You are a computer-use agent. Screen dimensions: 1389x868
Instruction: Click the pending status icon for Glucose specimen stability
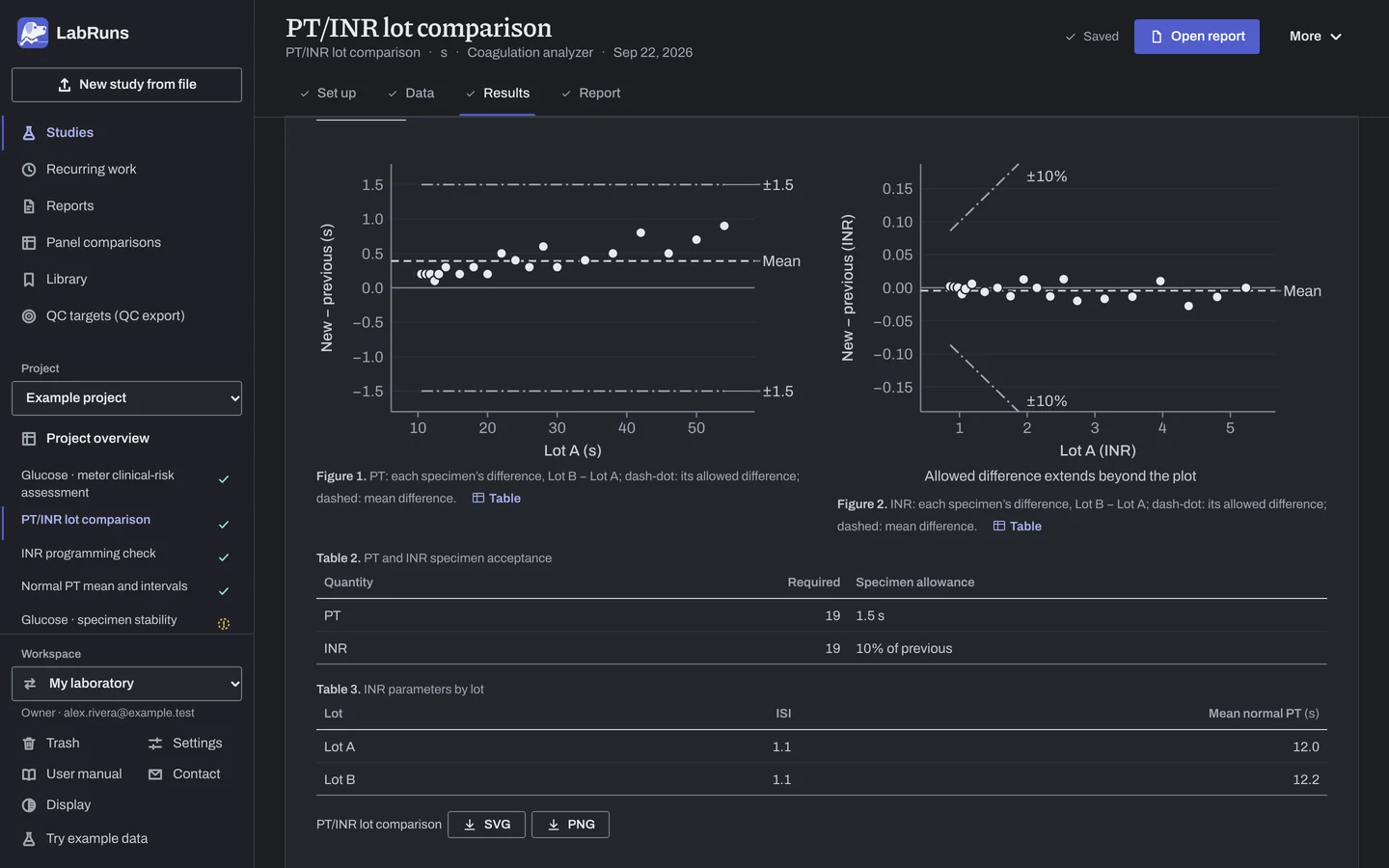coord(224,624)
